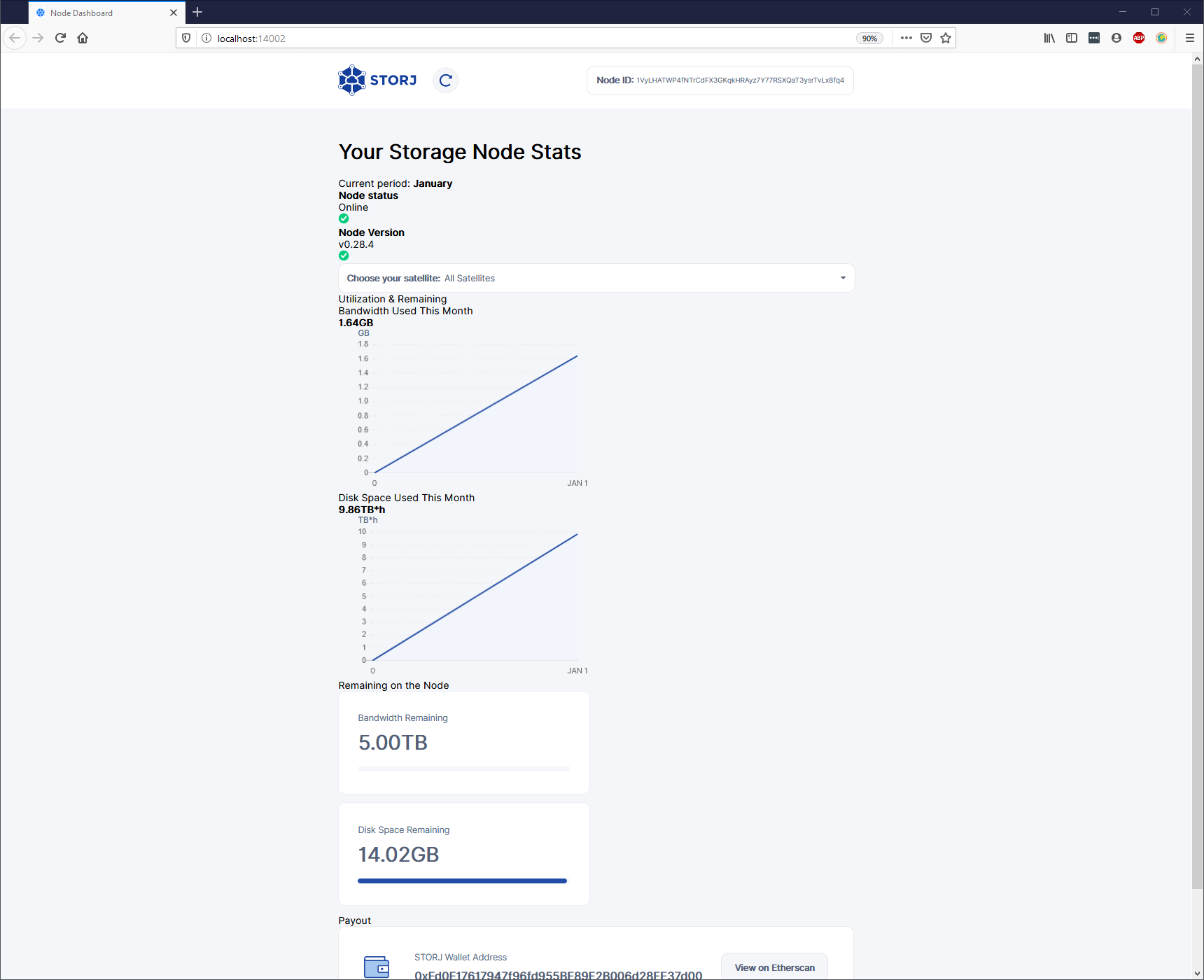
Task: Click the 90% zoom level indicator
Action: [x=869, y=38]
